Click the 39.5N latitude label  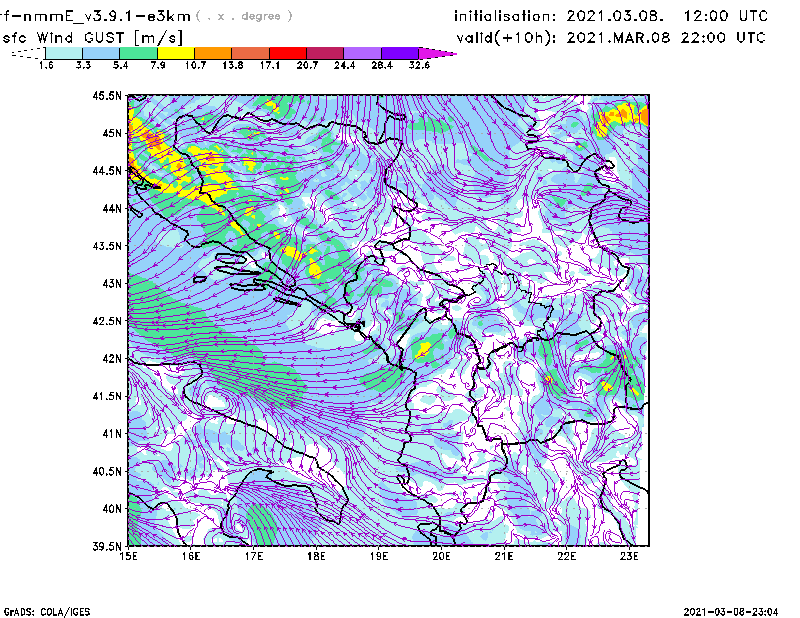pos(107,547)
